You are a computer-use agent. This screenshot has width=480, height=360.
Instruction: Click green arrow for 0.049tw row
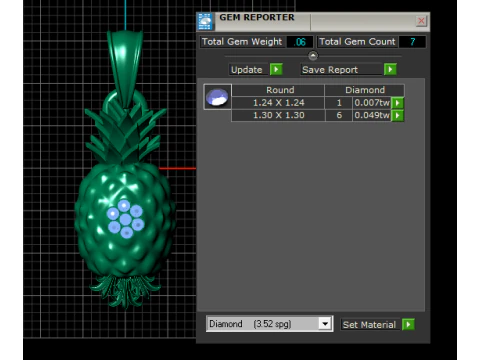click(397, 116)
